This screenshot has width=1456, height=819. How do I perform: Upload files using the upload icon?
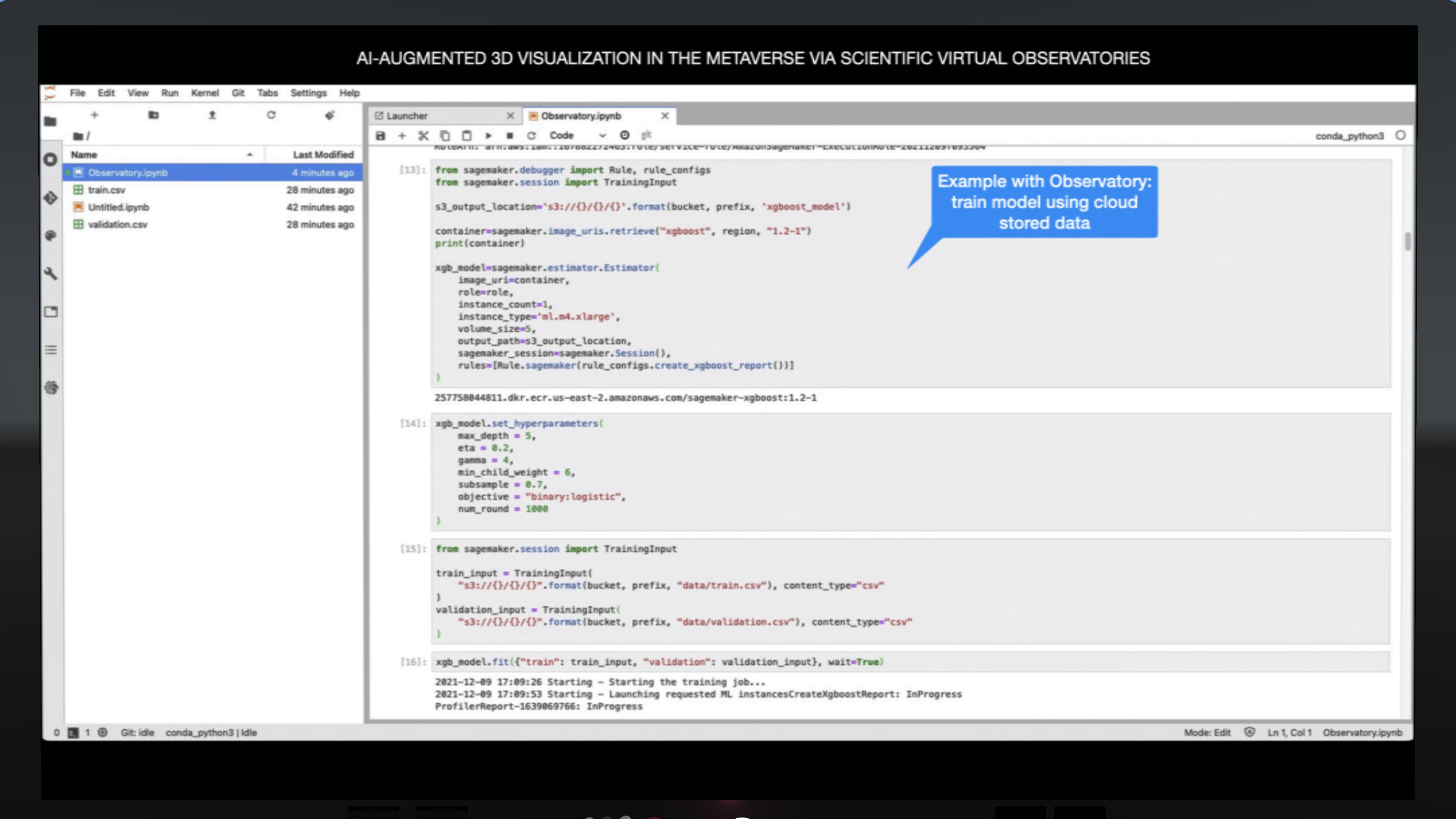click(x=212, y=115)
